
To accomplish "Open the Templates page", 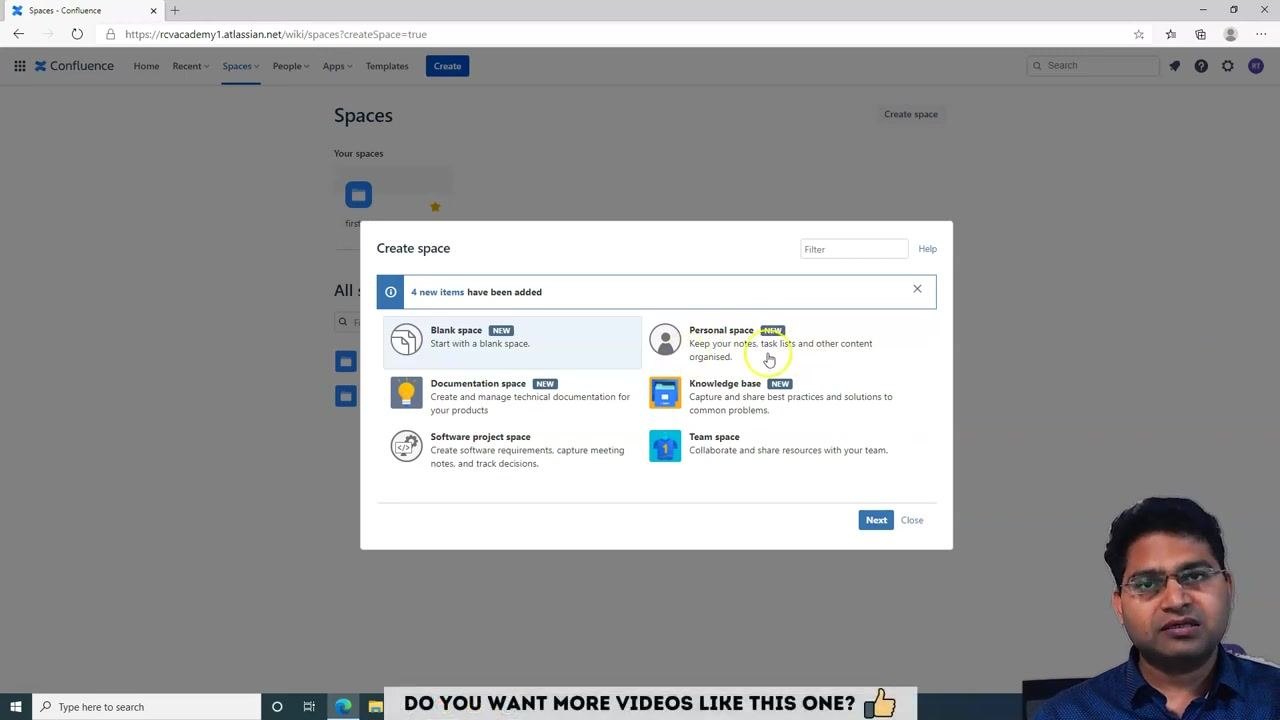I will [x=387, y=66].
